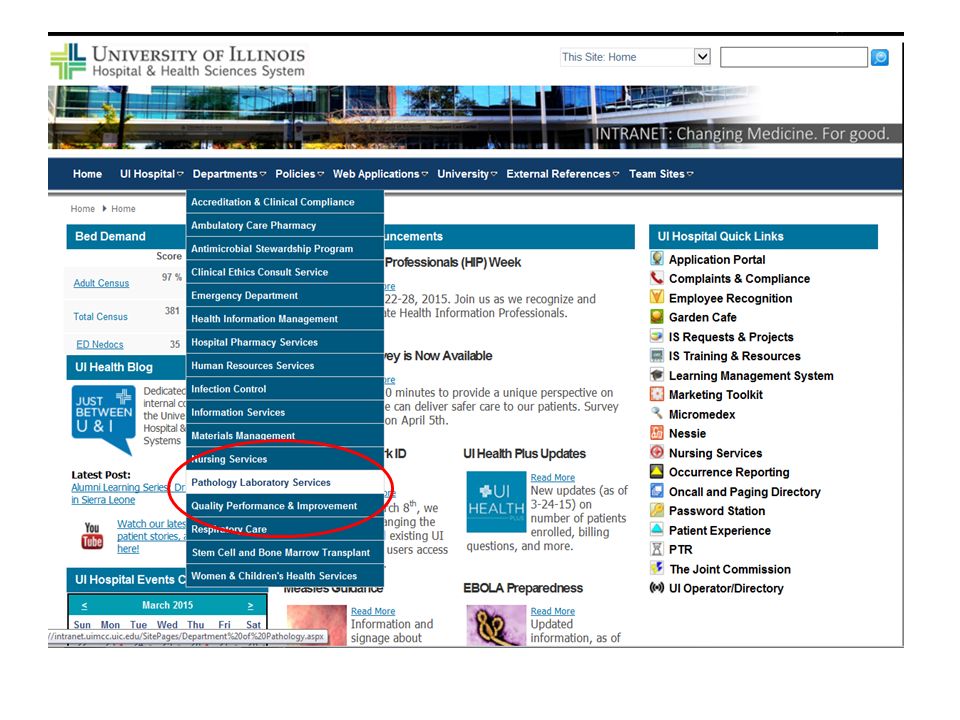Go to previous month in calendar
Viewport: 960px width, 720px height.
point(84,606)
